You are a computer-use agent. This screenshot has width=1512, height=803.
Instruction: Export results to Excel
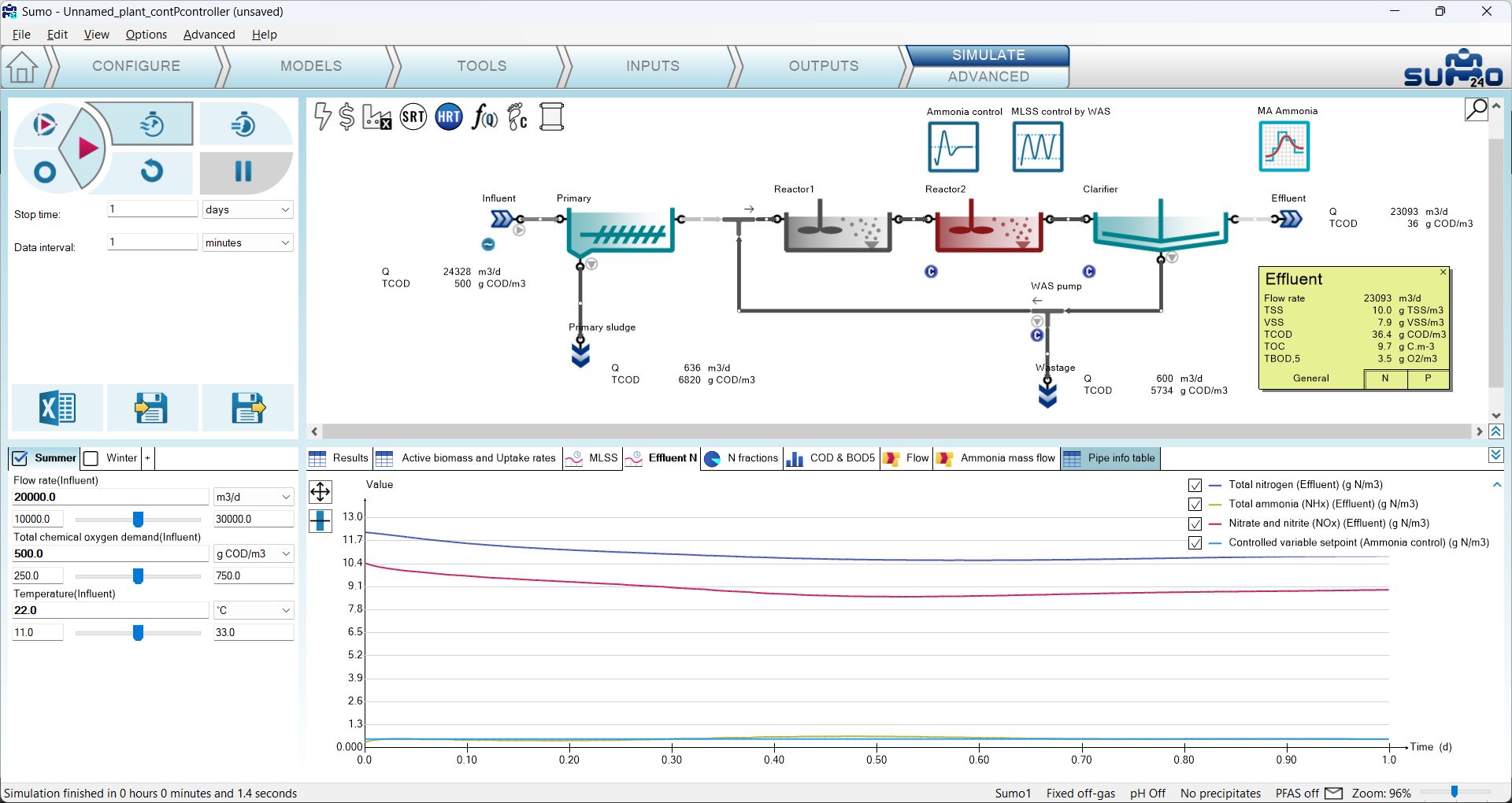57,408
